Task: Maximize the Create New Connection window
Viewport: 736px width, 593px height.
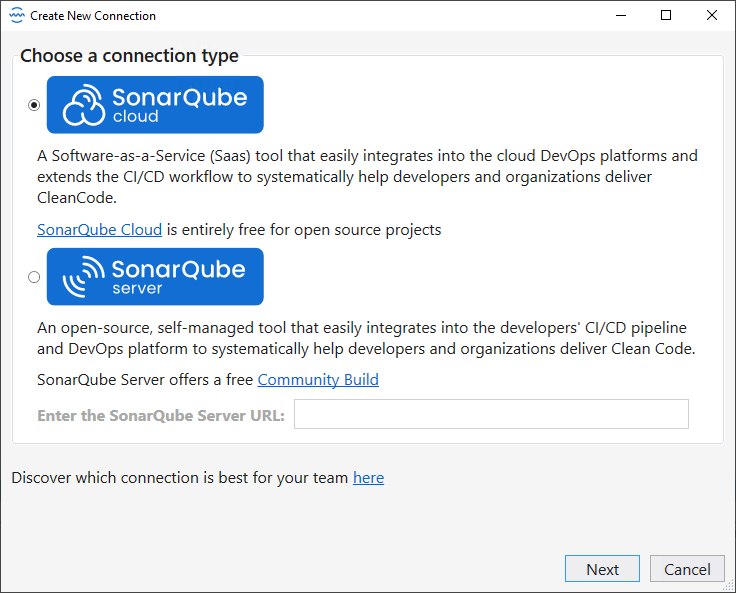Action: 666,15
